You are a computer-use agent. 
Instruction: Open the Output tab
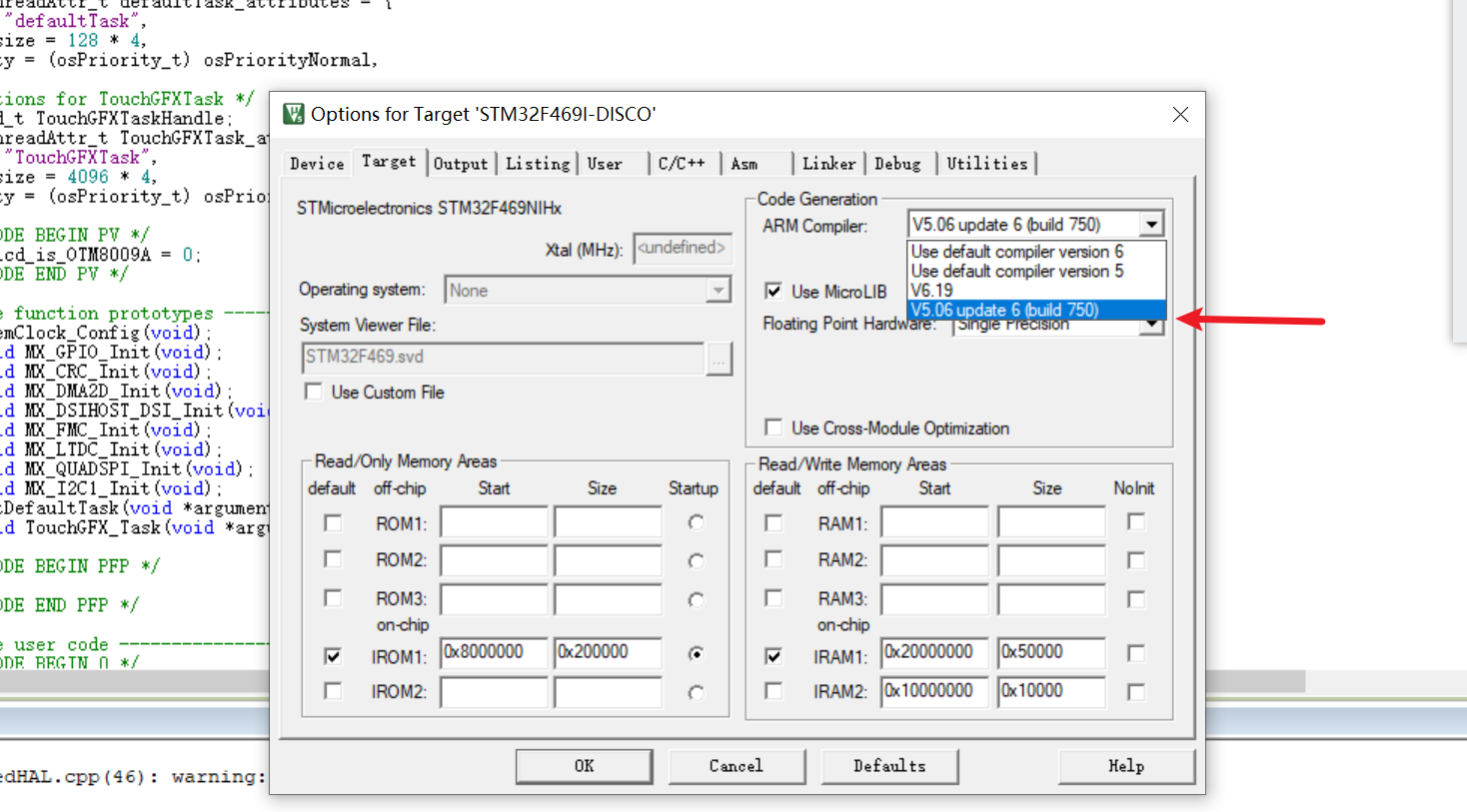461,164
